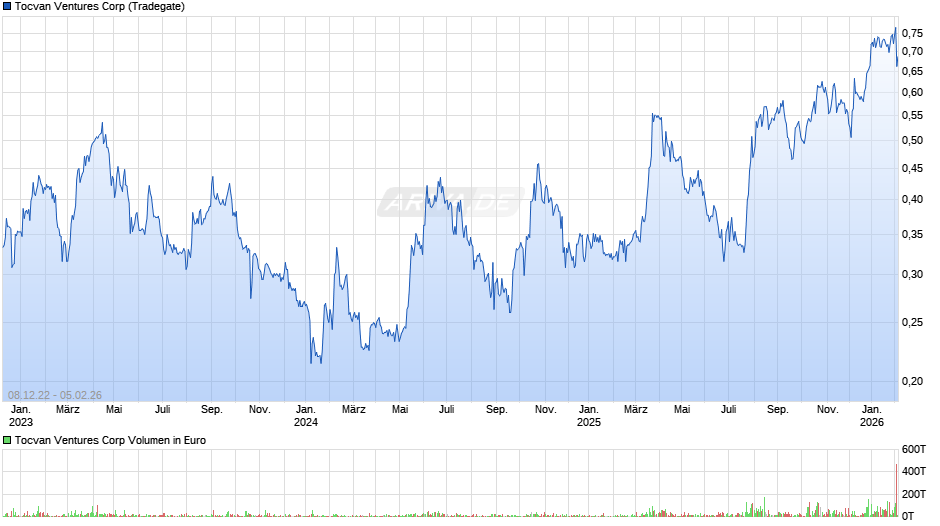Click the 0,50 price axis label
Viewport: 940px width, 526px height.
912,140
